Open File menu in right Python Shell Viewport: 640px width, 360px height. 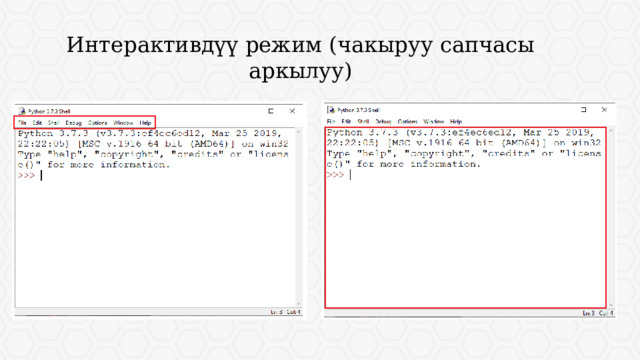point(331,122)
